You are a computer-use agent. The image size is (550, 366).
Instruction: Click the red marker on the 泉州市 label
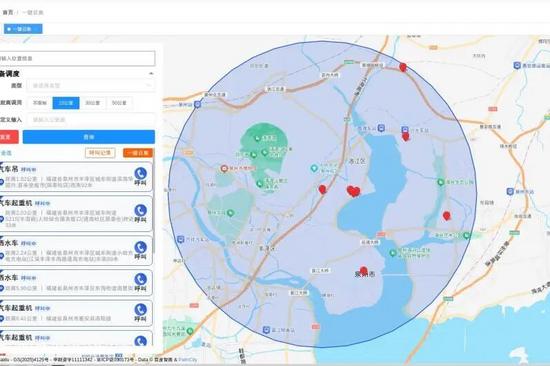[x=364, y=271]
